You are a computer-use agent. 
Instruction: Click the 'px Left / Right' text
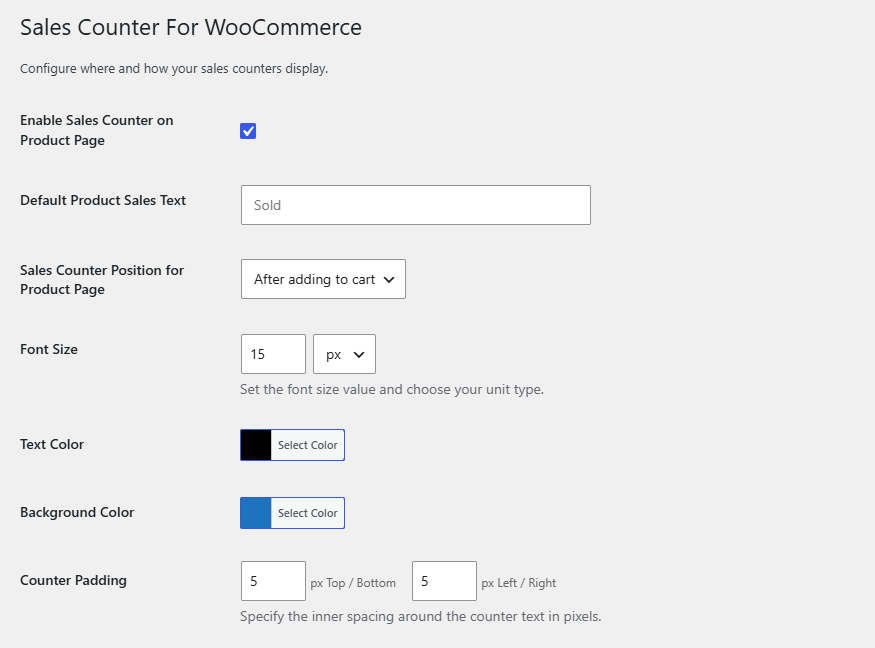pyautogui.click(x=519, y=583)
